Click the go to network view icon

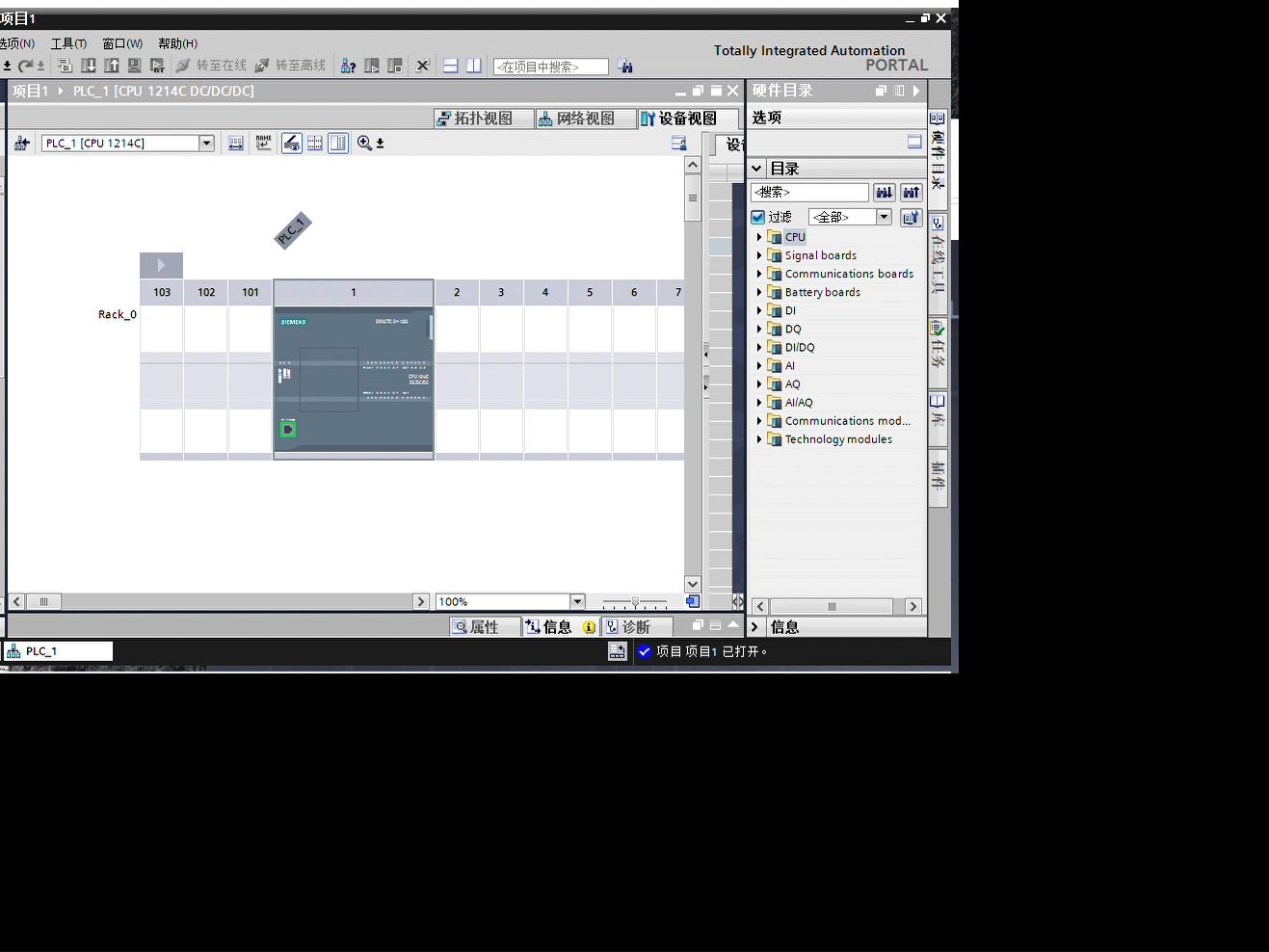tap(21, 143)
